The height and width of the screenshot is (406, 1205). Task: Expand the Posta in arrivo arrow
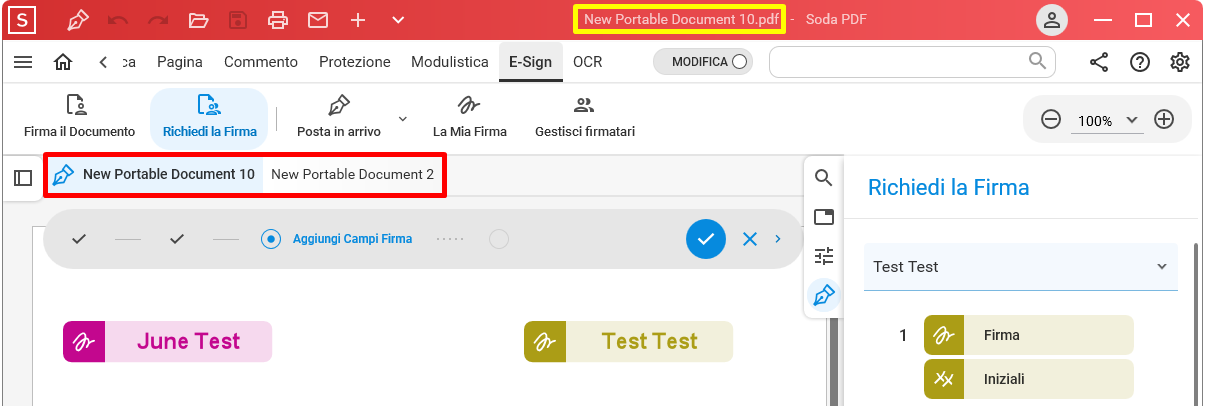[403, 118]
